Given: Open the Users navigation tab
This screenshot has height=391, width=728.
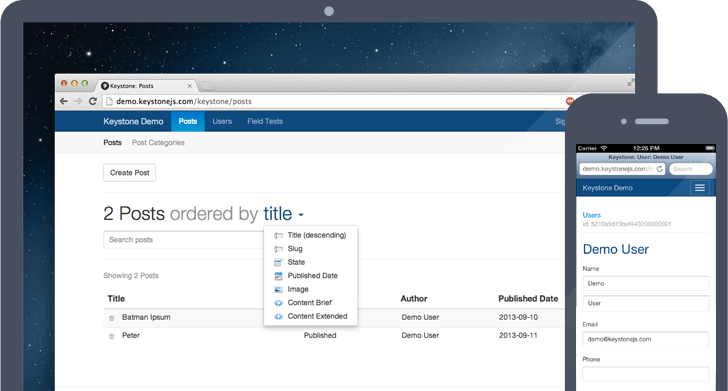Looking at the screenshot, I should tap(222, 121).
